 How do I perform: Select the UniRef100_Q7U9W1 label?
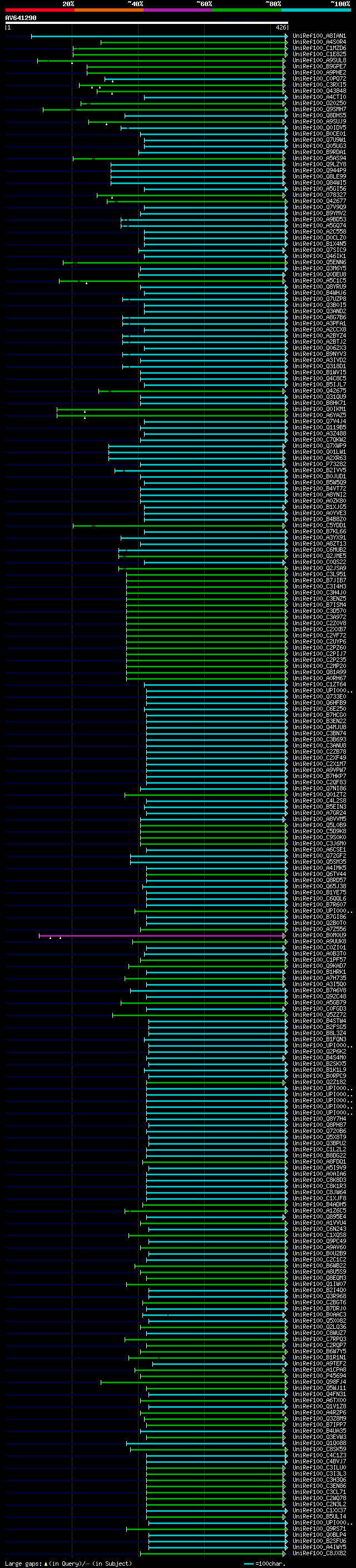[x=319, y=140]
